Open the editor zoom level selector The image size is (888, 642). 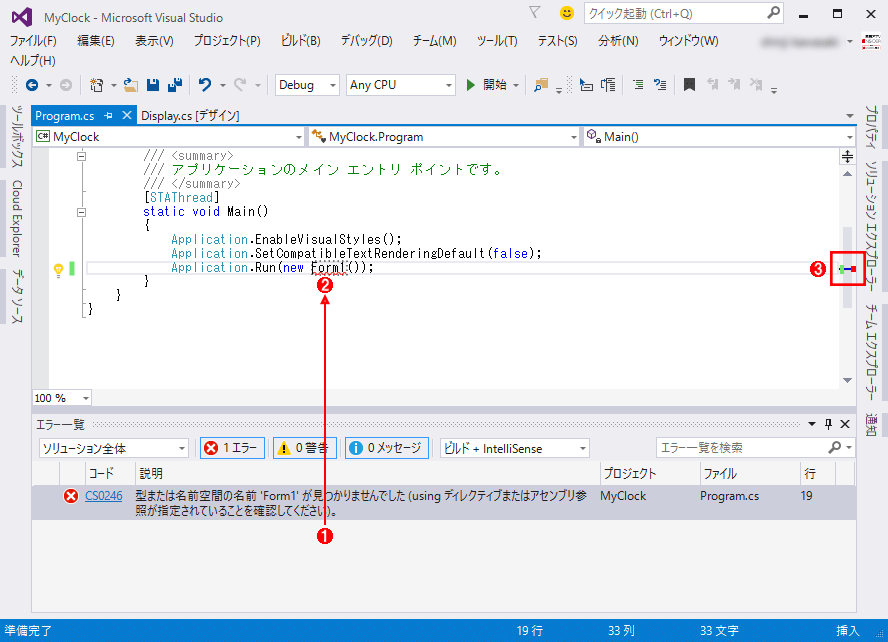click(62, 398)
